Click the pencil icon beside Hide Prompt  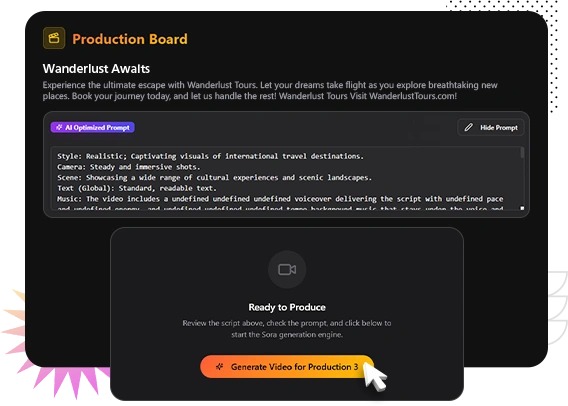coord(469,127)
